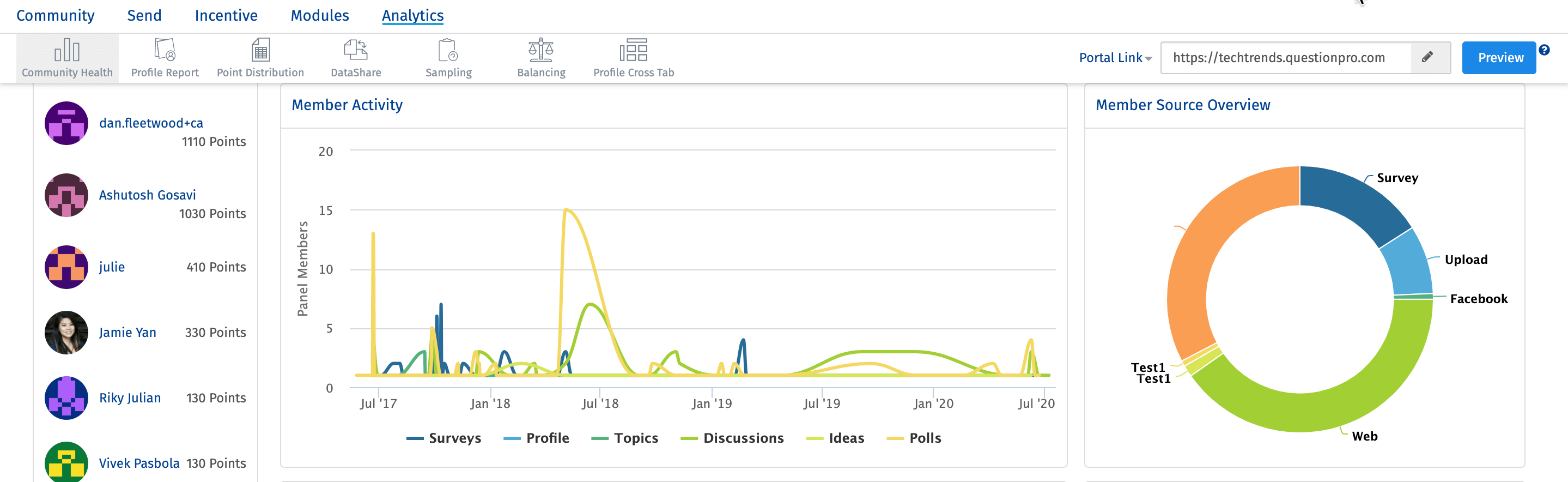Click Jamie Yan's profile photo
This screenshot has height=482, width=1568.
(x=66, y=333)
